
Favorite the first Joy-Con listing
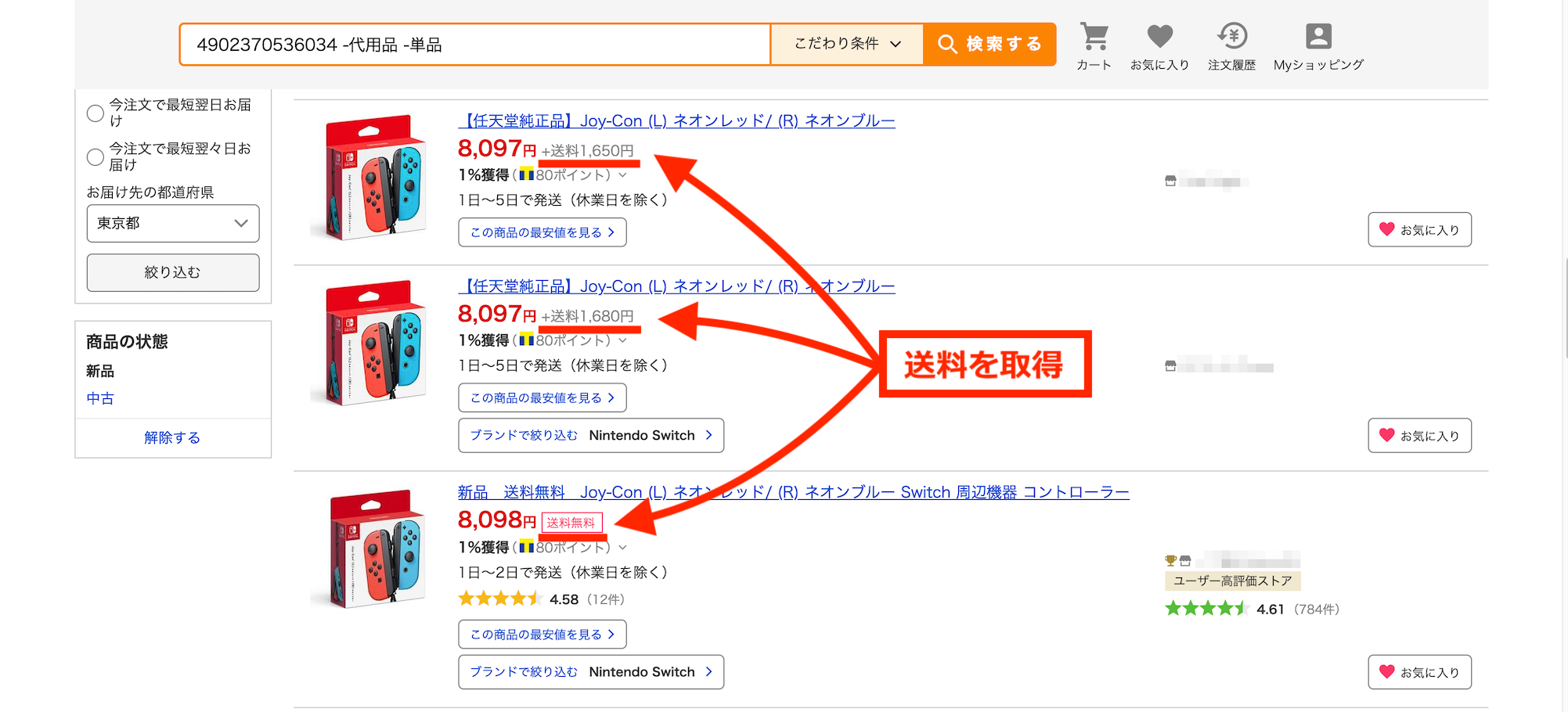[1419, 230]
